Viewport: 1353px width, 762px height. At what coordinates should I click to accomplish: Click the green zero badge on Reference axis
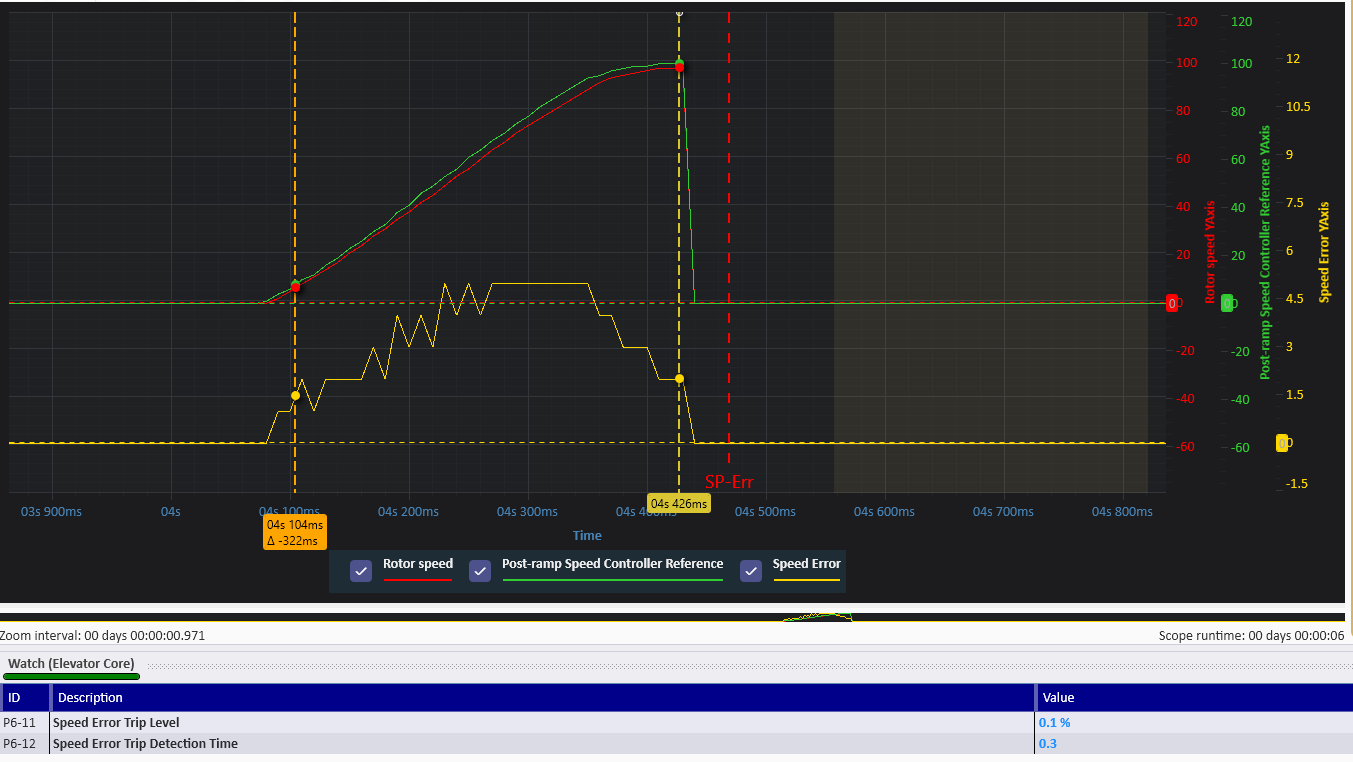point(1227,302)
